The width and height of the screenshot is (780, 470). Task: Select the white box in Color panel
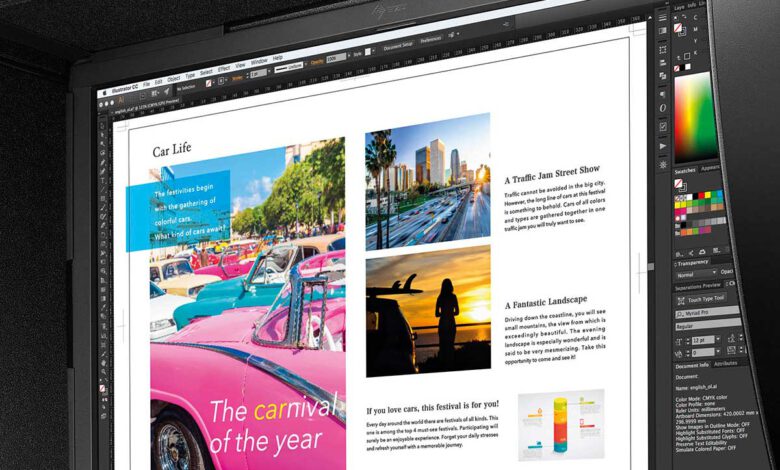pos(688,67)
